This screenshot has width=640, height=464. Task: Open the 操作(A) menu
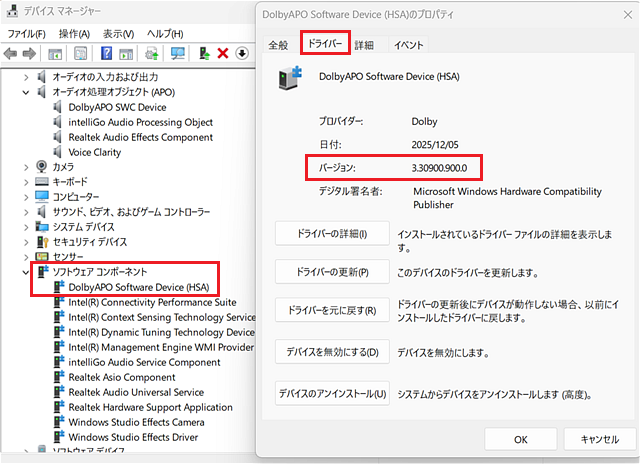tap(74, 33)
